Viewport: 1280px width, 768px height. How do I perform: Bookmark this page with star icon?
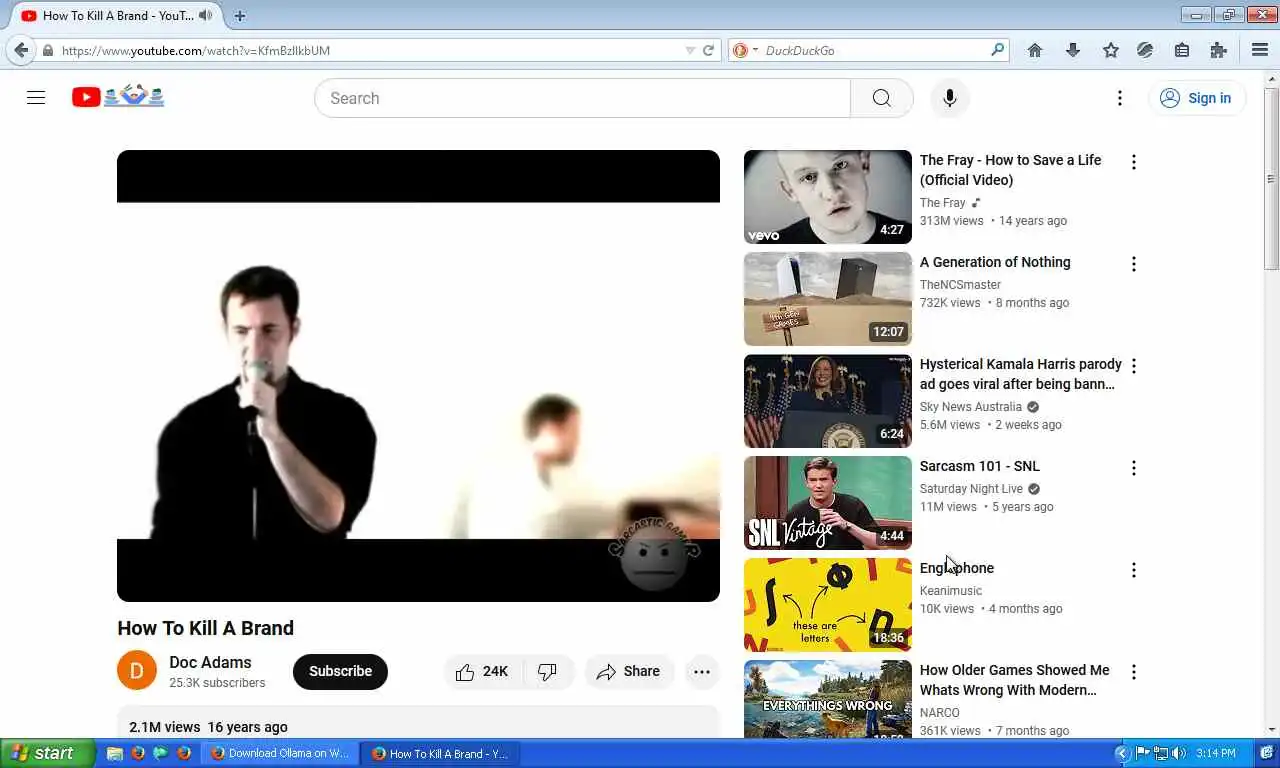[1111, 50]
